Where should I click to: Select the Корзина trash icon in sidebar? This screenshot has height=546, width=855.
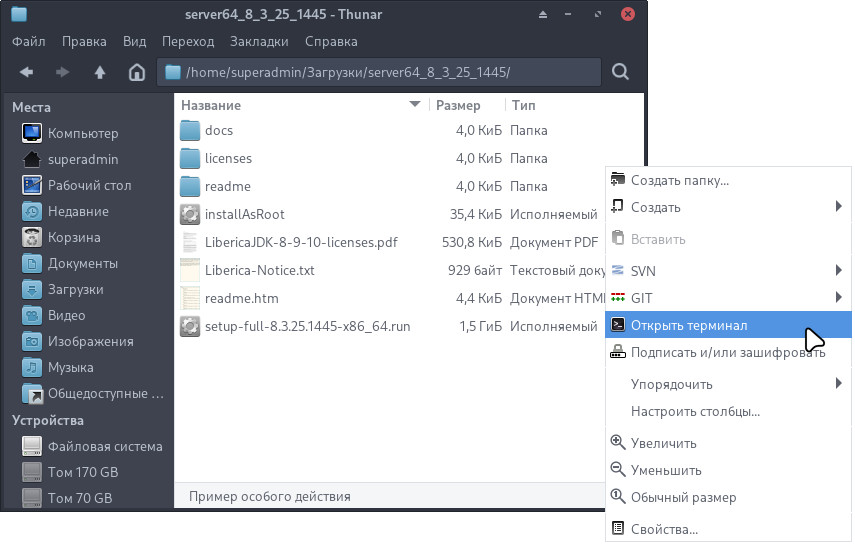tap(32, 238)
